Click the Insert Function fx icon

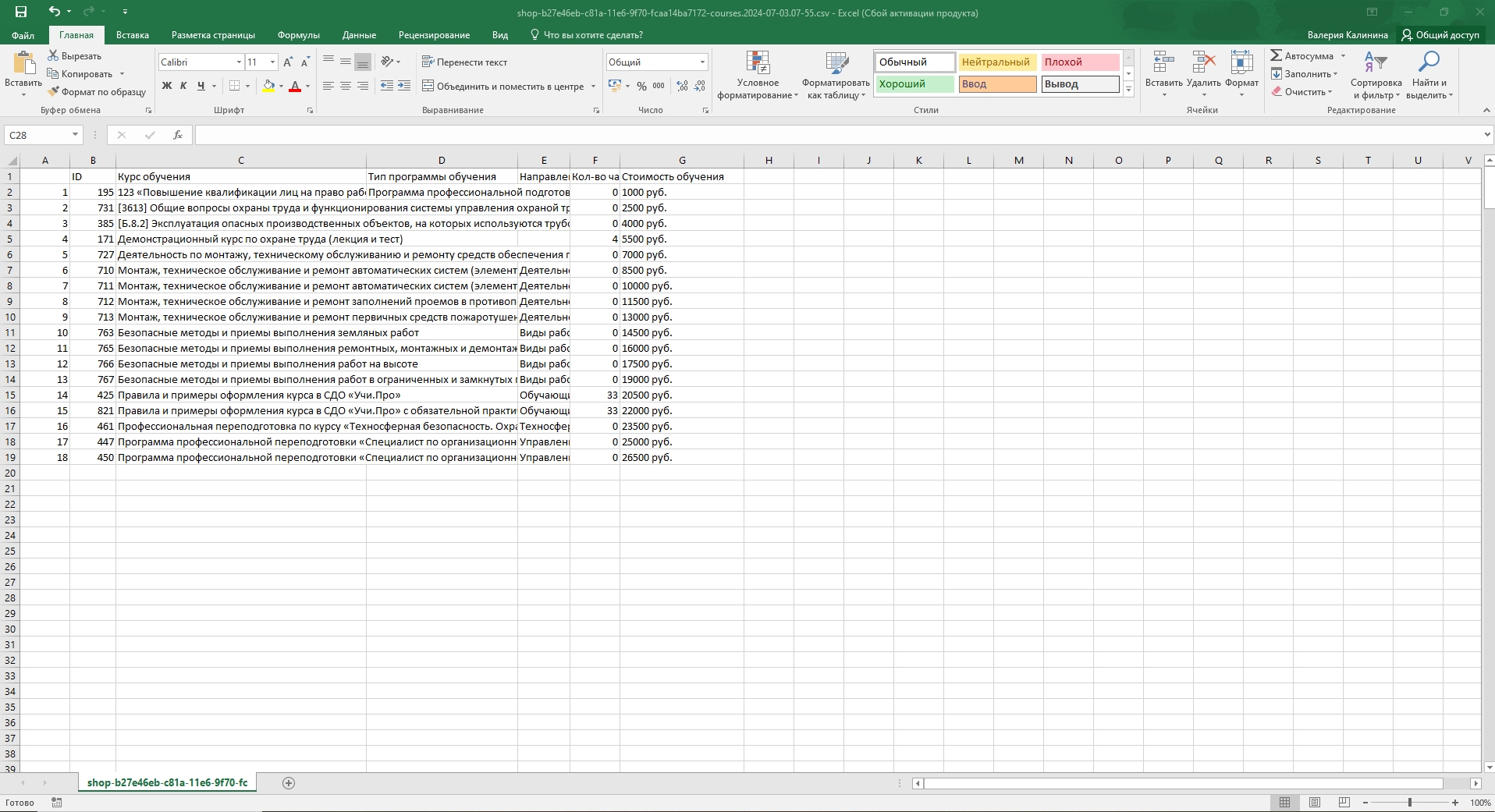[178, 135]
